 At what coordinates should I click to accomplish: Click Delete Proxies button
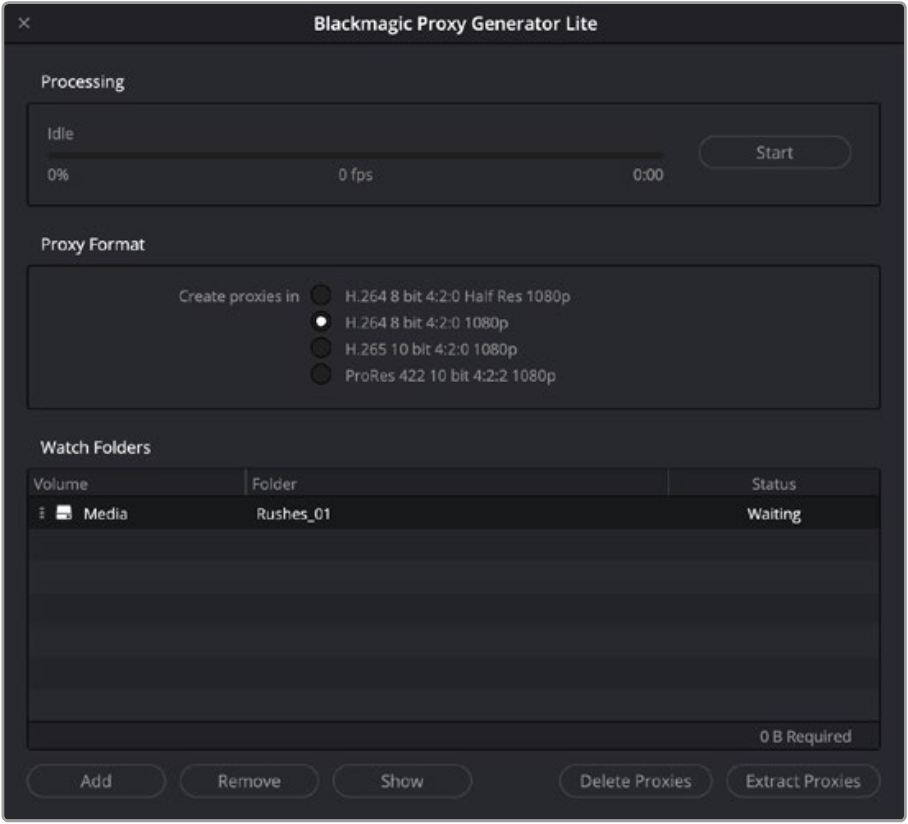click(635, 781)
